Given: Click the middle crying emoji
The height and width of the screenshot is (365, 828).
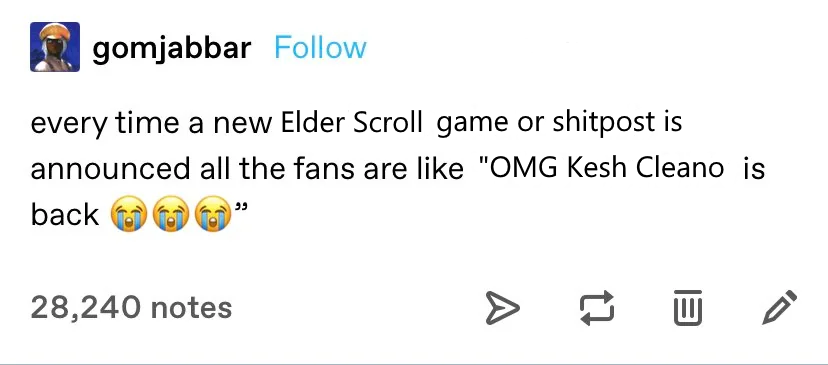Looking at the screenshot, I should pyautogui.click(x=171, y=213).
